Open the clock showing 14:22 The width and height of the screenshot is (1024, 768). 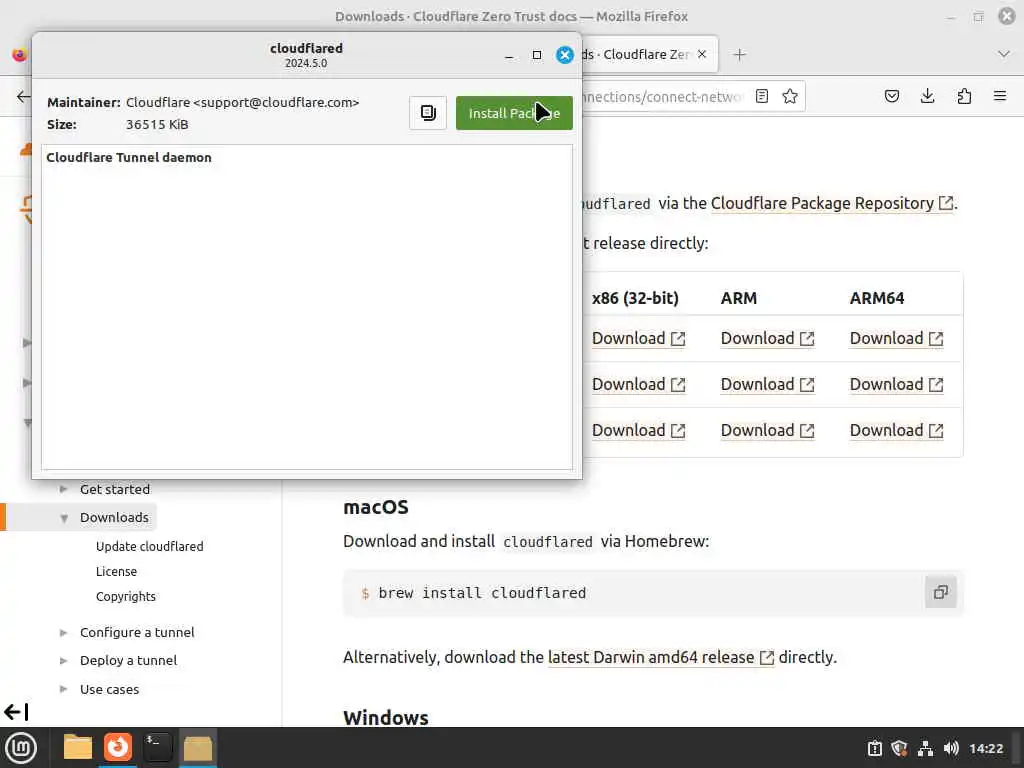click(x=985, y=748)
